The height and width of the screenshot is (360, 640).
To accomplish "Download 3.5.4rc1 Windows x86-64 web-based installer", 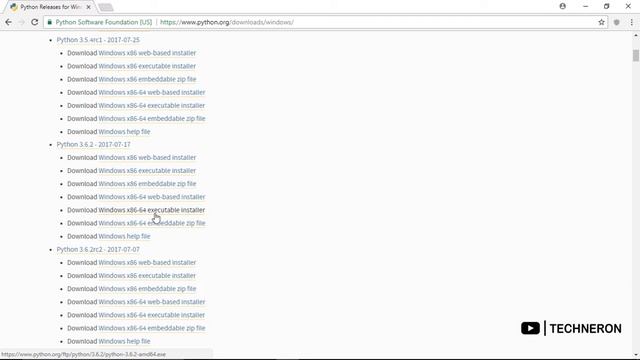I will click(x=152, y=92).
